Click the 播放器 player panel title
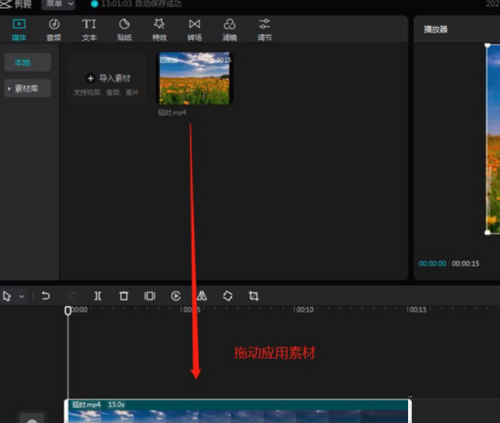Viewport: 500px width, 423px height. coord(436,29)
